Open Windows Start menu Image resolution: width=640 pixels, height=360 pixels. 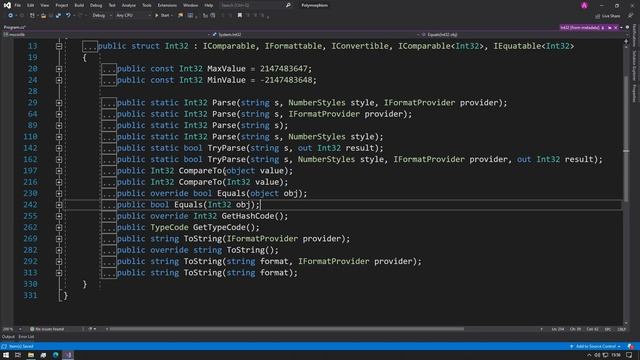click(x=6, y=355)
